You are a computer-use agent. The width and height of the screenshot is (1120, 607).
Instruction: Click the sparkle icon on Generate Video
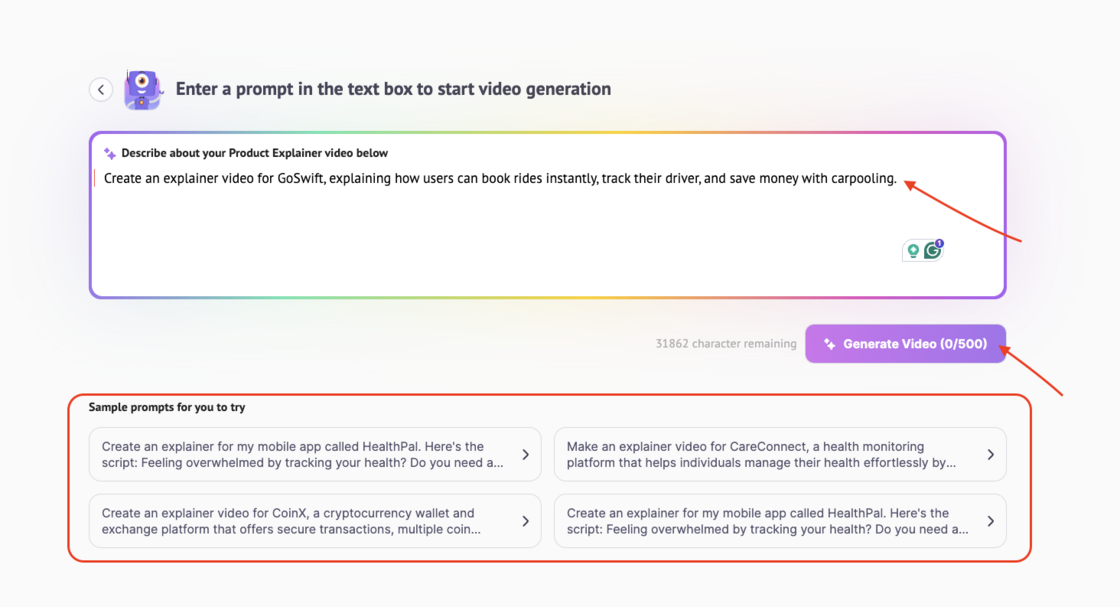829,344
